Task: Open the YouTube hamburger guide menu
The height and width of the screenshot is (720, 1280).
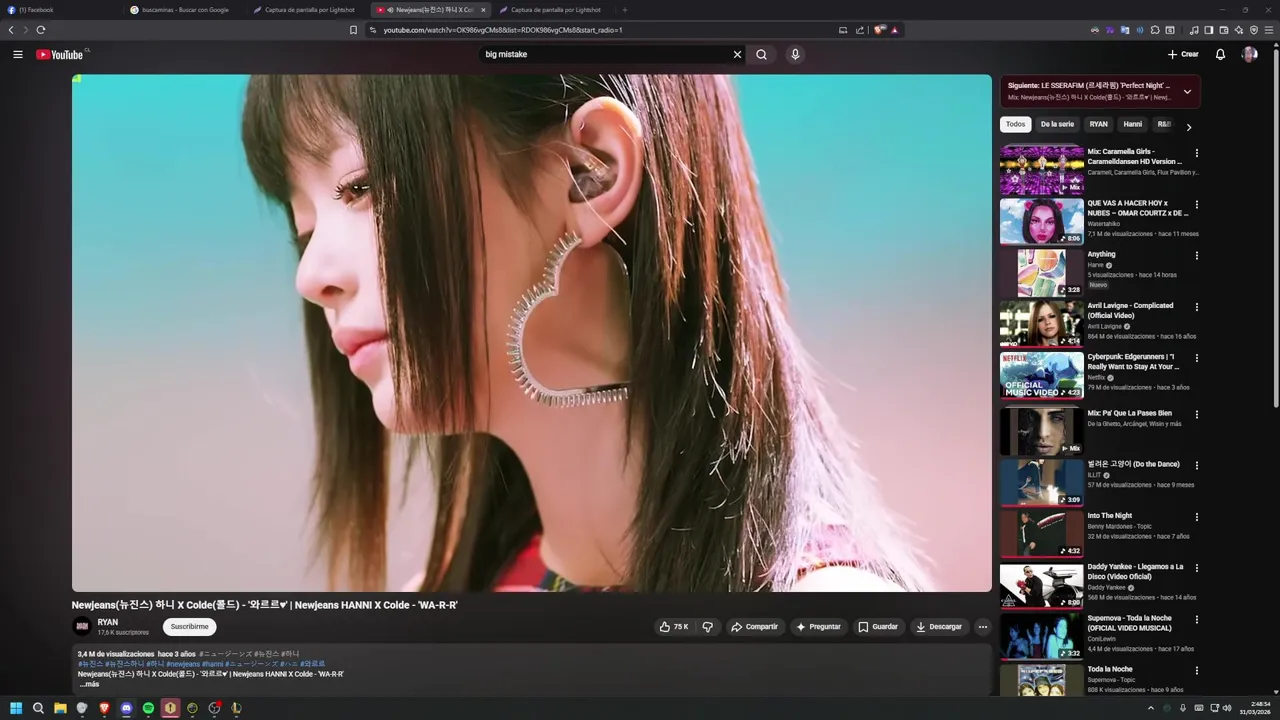Action: tap(18, 54)
